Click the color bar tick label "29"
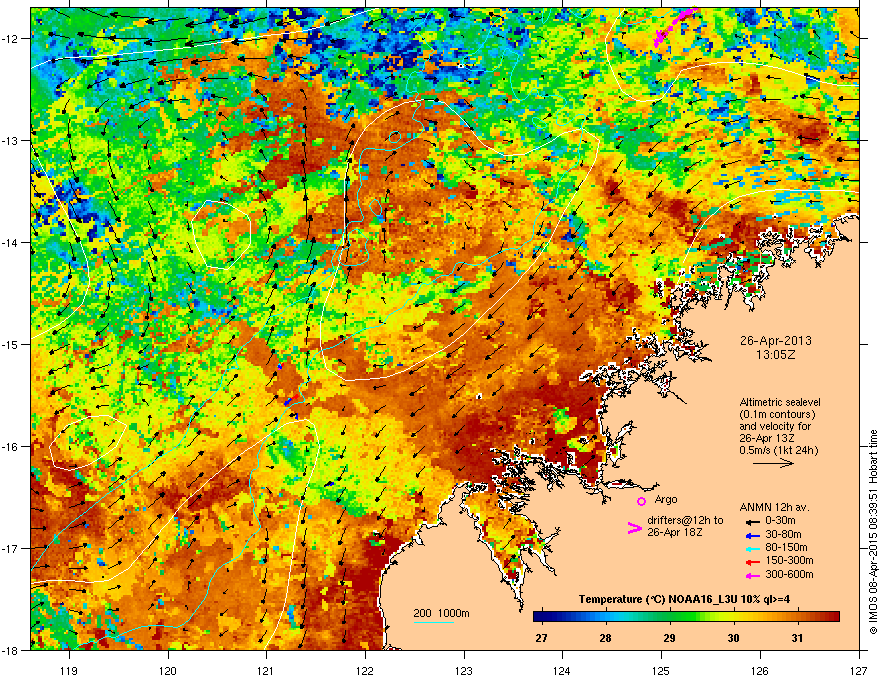The width and height of the screenshot is (880, 680). [x=669, y=638]
